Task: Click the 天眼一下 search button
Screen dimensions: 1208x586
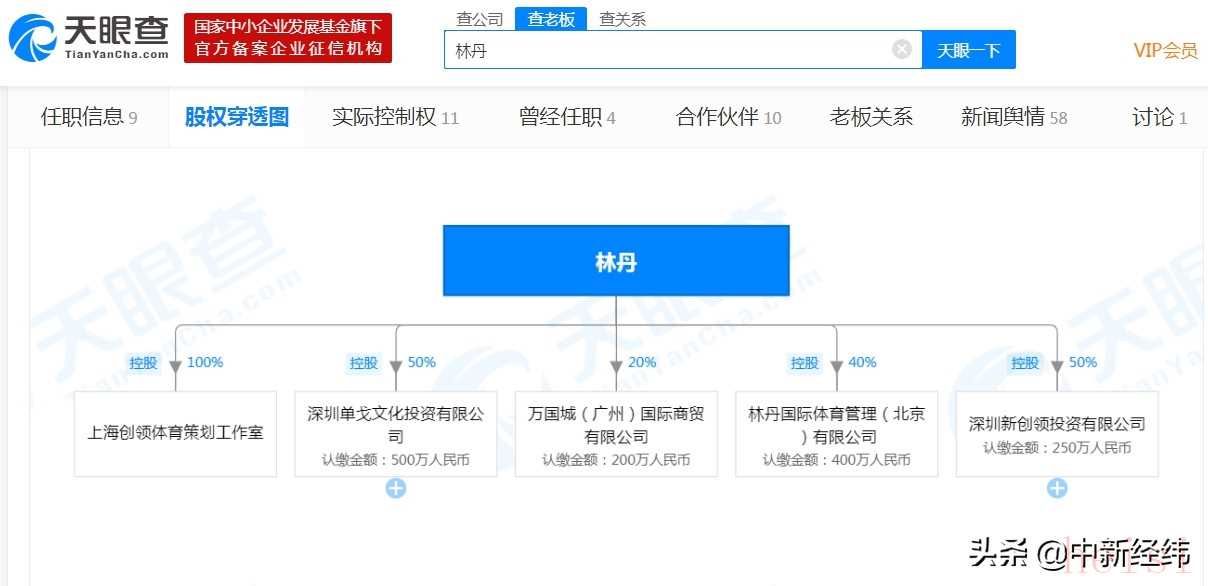Action: tap(968, 49)
